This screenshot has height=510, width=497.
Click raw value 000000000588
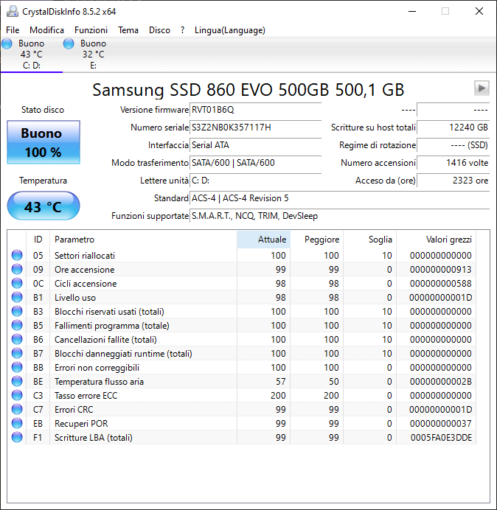[441, 284]
